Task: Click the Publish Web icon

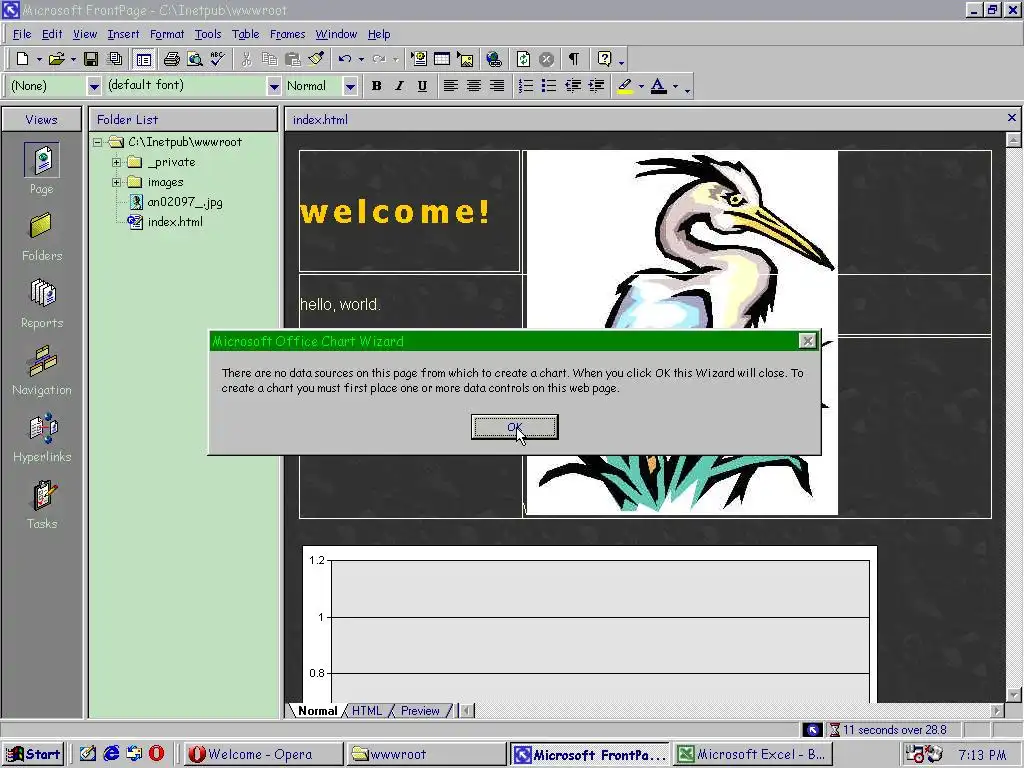Action: point(115,59)
